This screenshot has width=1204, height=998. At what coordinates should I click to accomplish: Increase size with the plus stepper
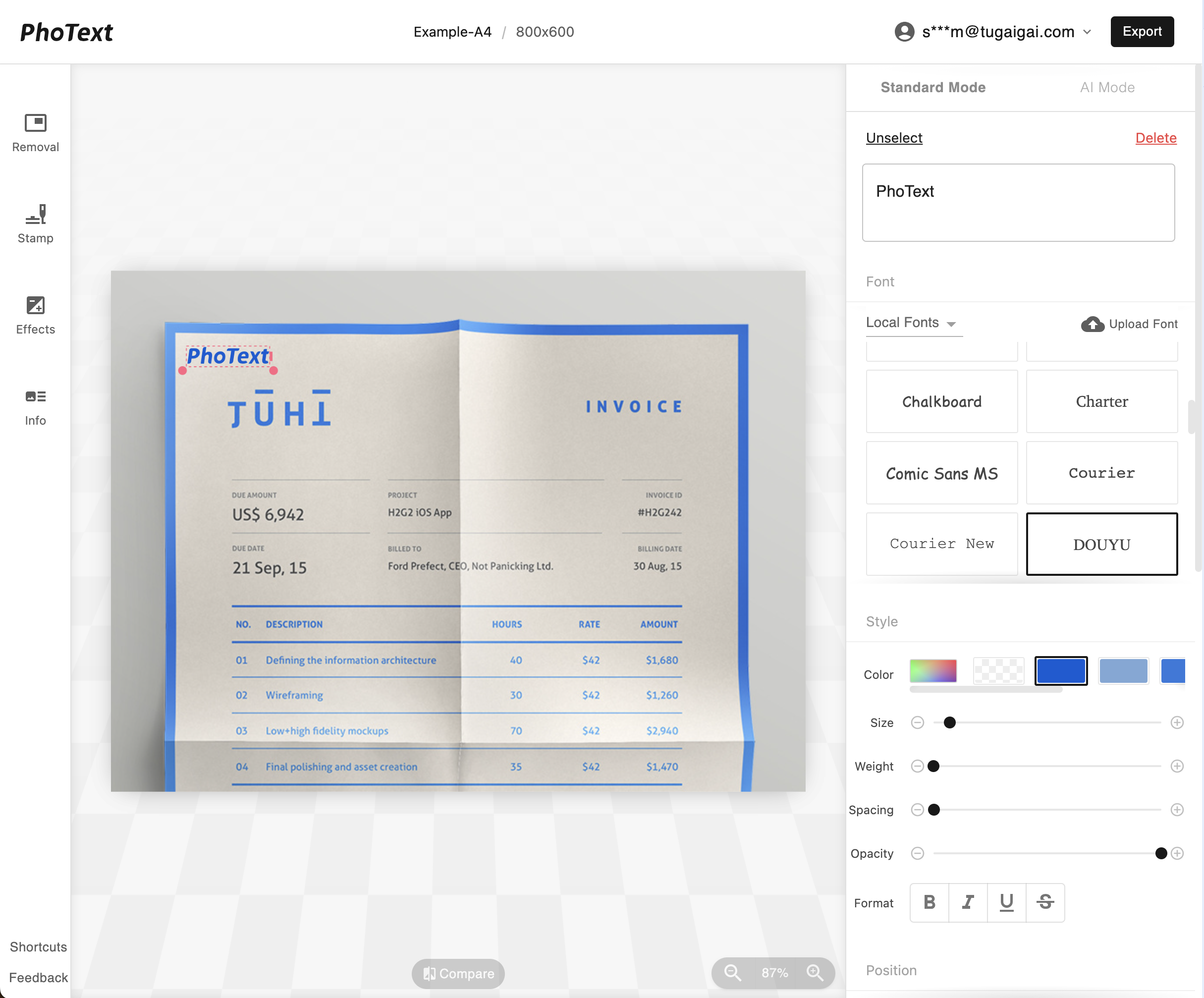tap(1177, 722)
